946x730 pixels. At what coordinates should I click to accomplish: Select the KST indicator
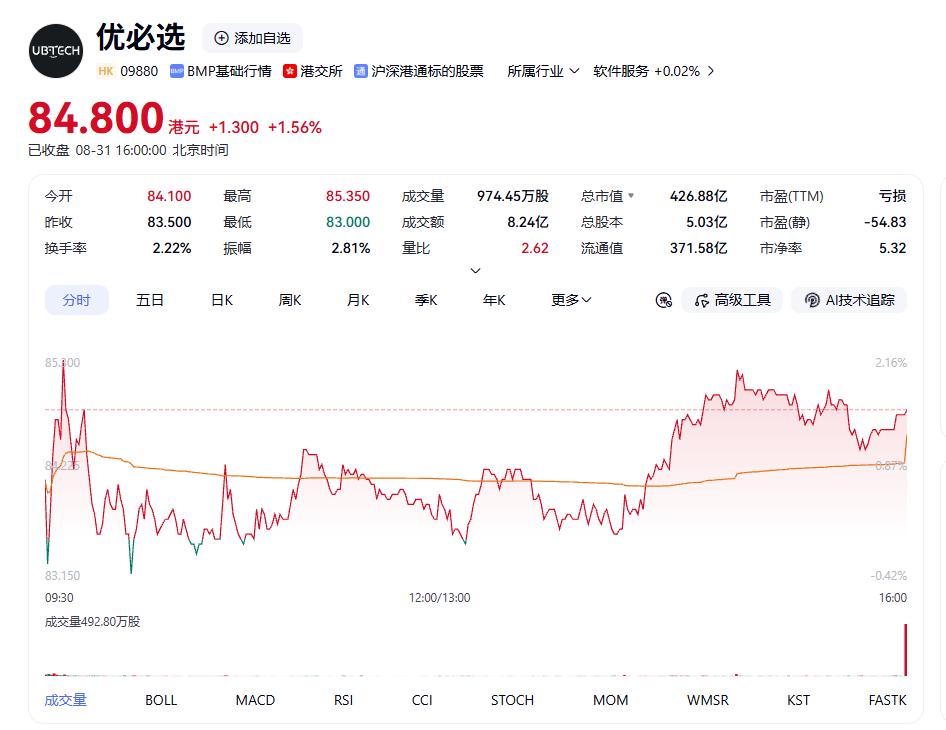click(x=798, y=700)
